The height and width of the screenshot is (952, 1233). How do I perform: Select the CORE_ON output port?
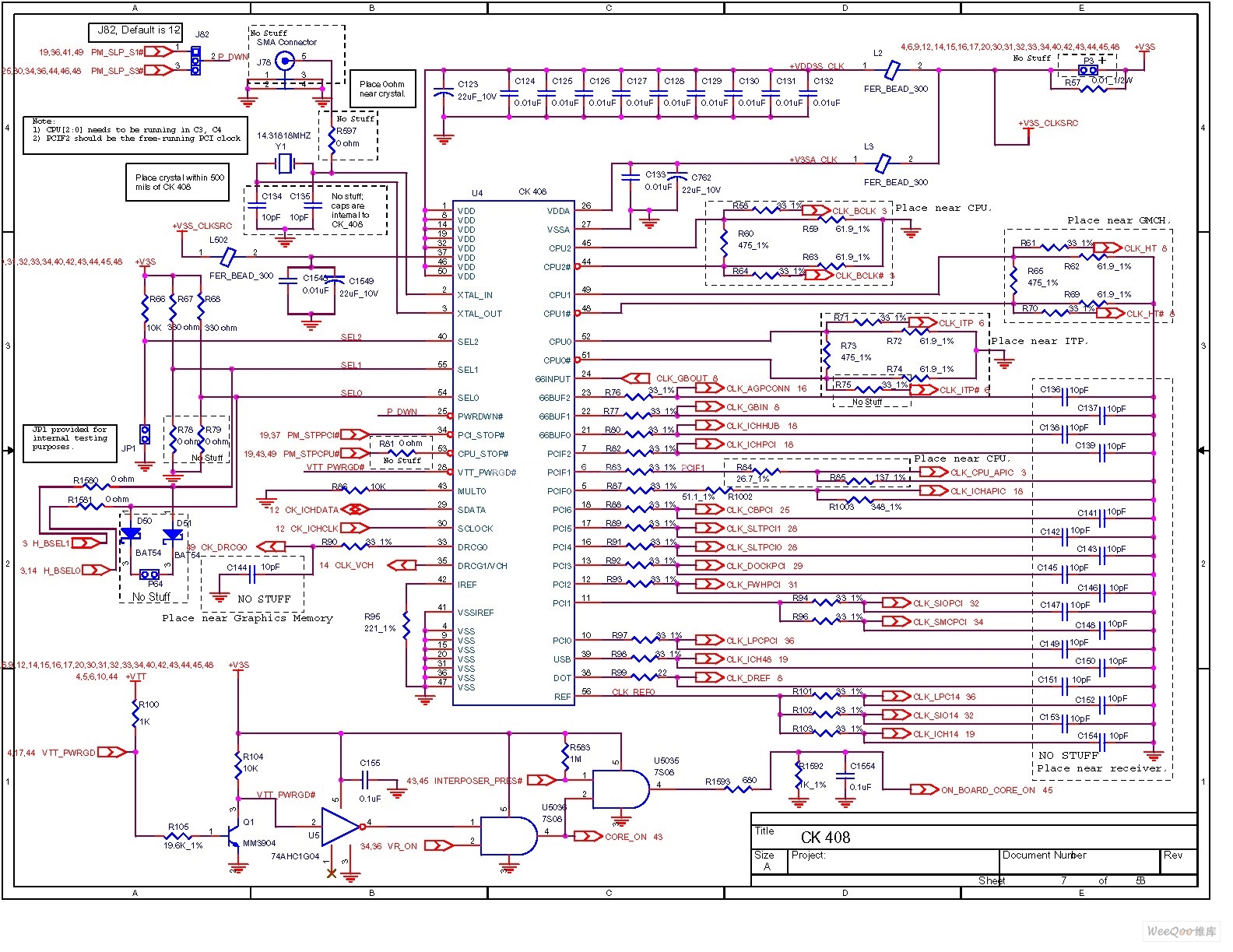pyautogui.click(x=588, y=836)
